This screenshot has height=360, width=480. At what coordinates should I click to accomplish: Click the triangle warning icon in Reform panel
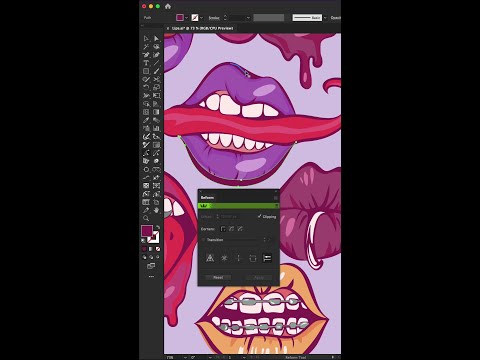210,258
